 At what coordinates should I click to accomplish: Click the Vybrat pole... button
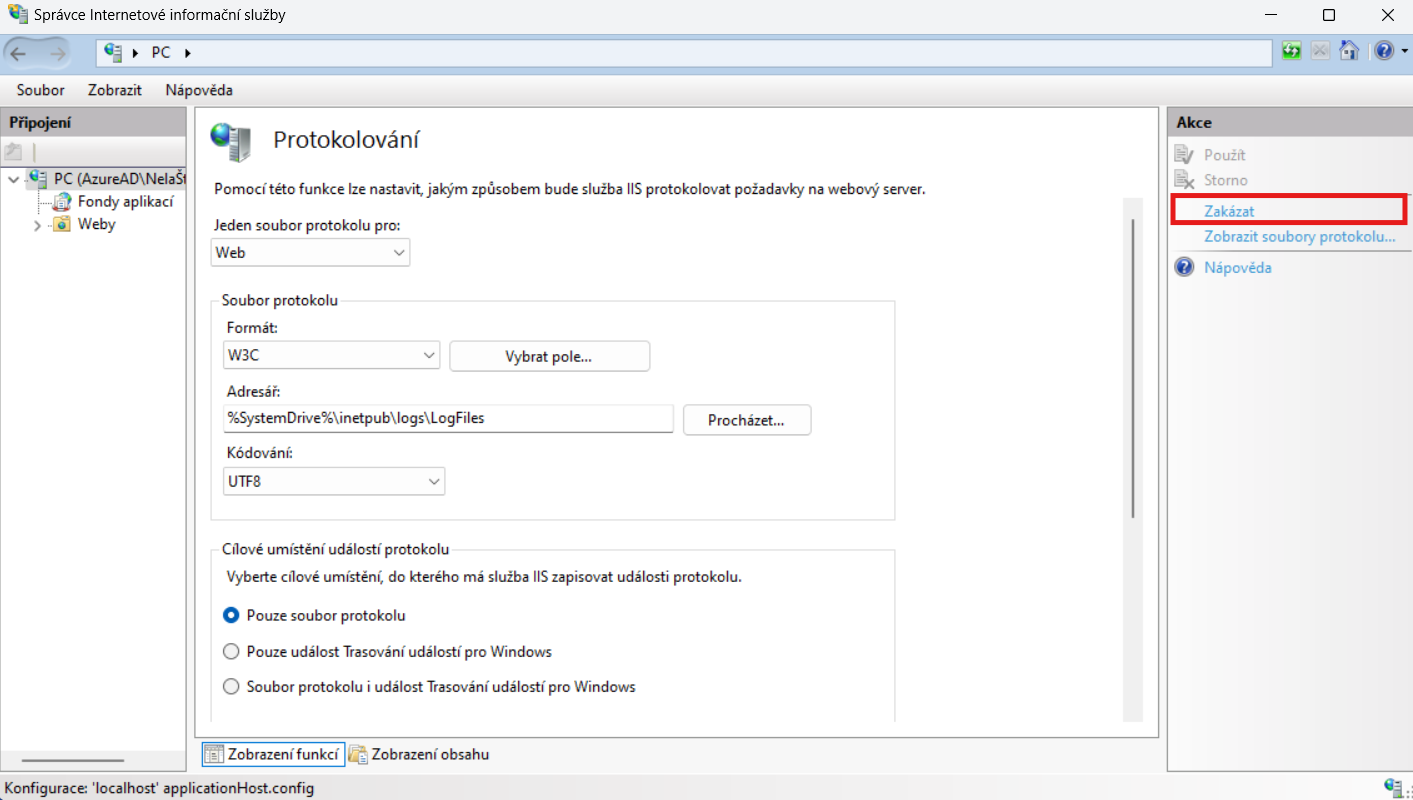click(x=550, y=356)
